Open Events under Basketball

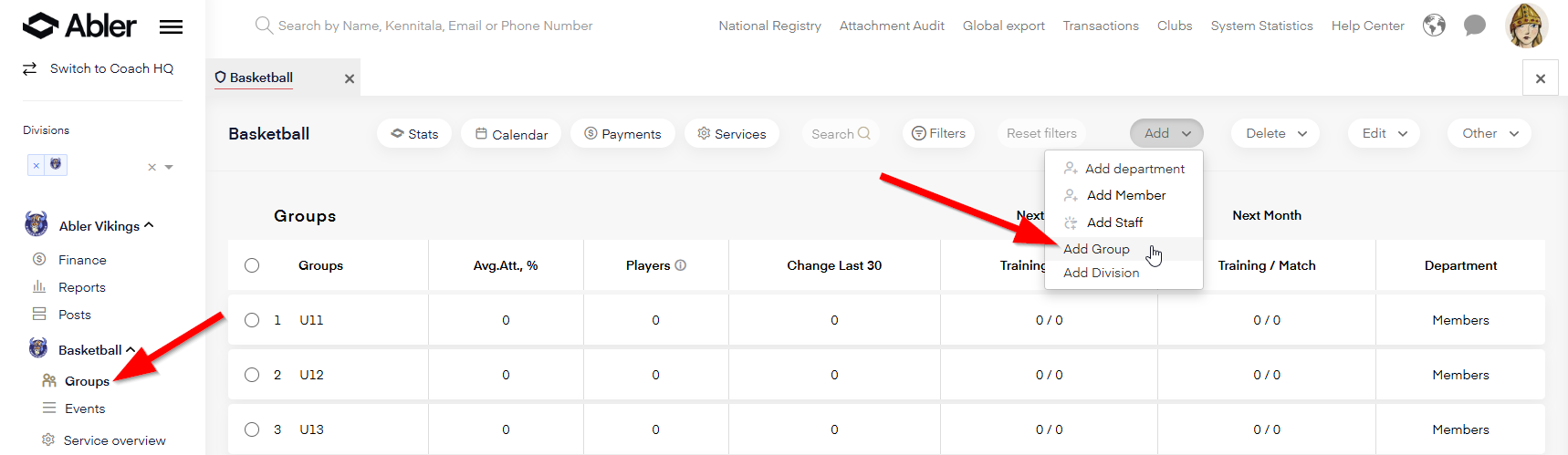pos(85,408)
